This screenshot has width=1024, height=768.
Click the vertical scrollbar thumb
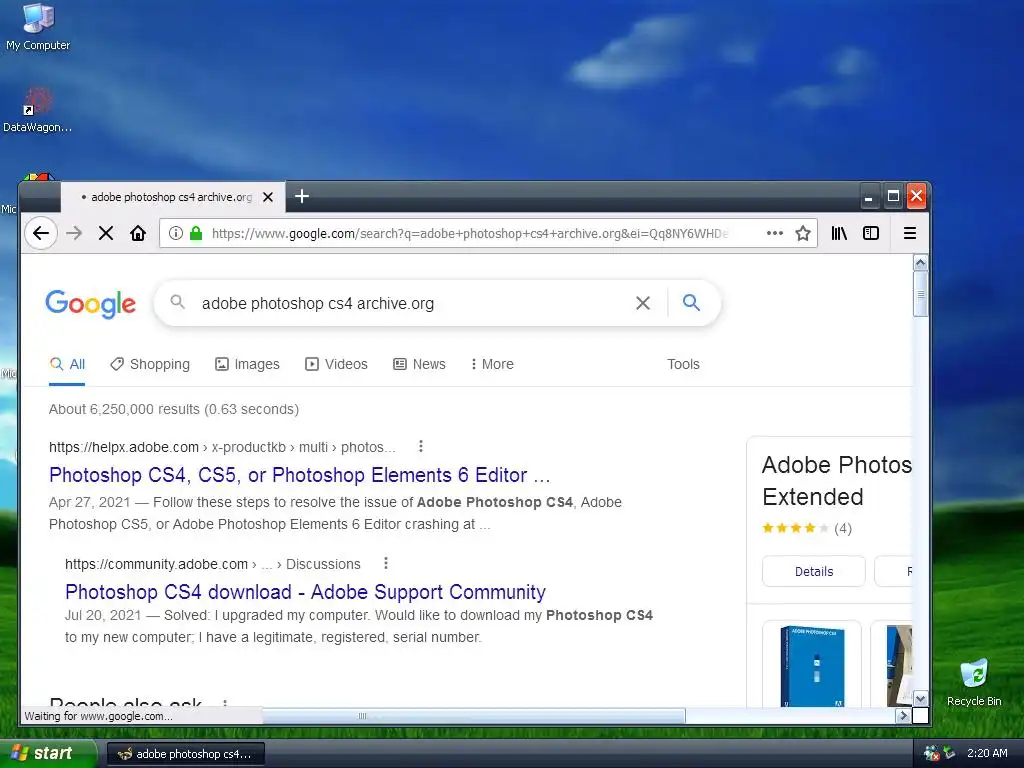click(920, 294)
